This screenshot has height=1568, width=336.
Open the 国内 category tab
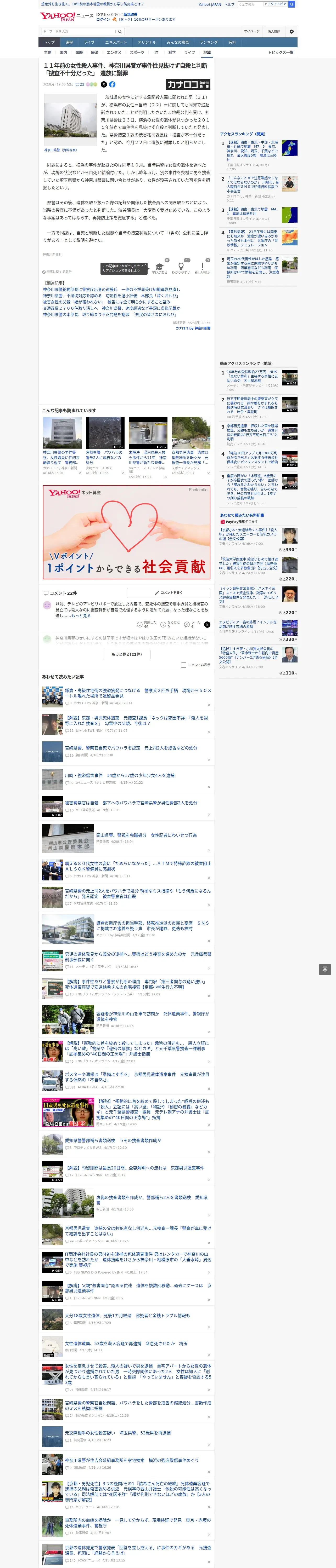point(63,52)
